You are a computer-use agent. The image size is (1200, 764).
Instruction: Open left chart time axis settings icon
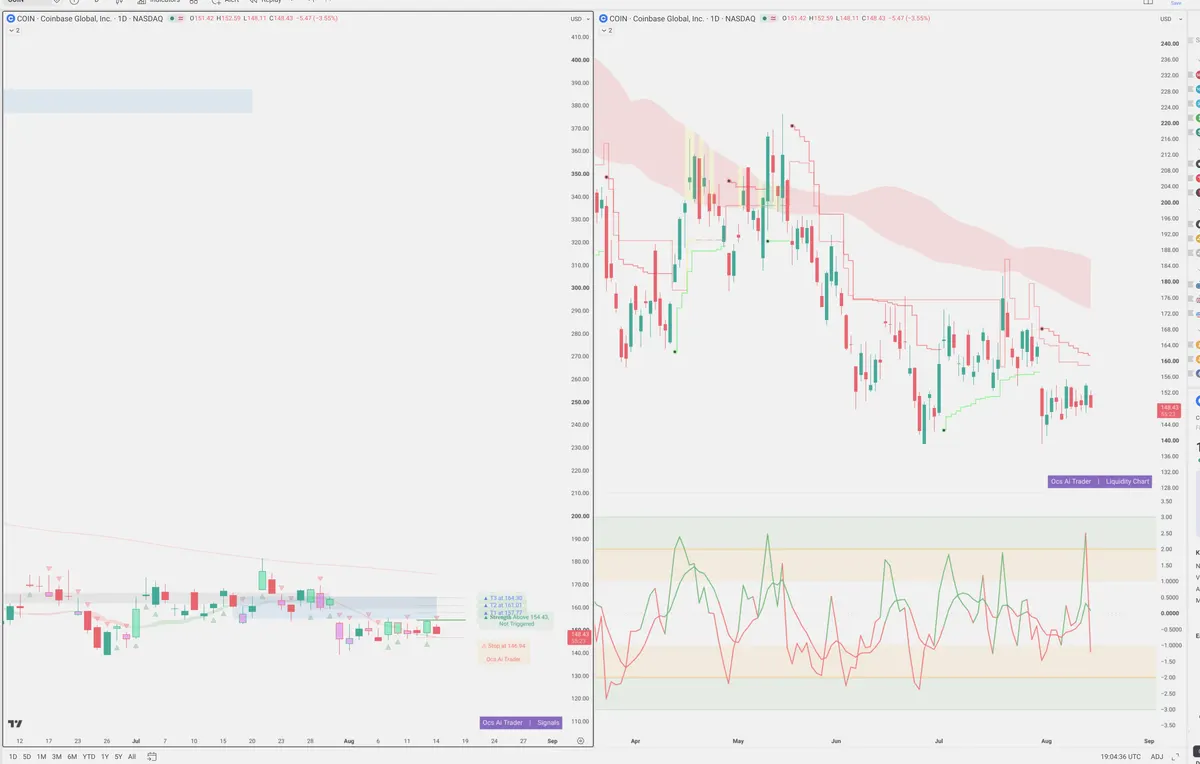click(x=580, y=741)
